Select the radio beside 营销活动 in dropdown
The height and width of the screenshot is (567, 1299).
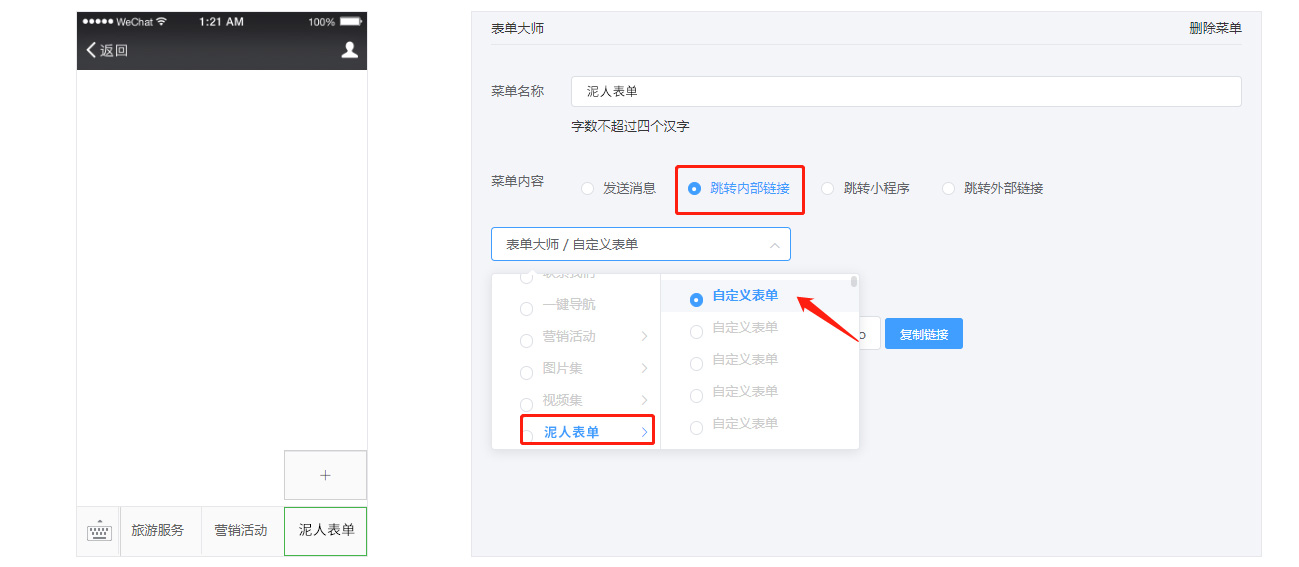[x=526, y=340]
